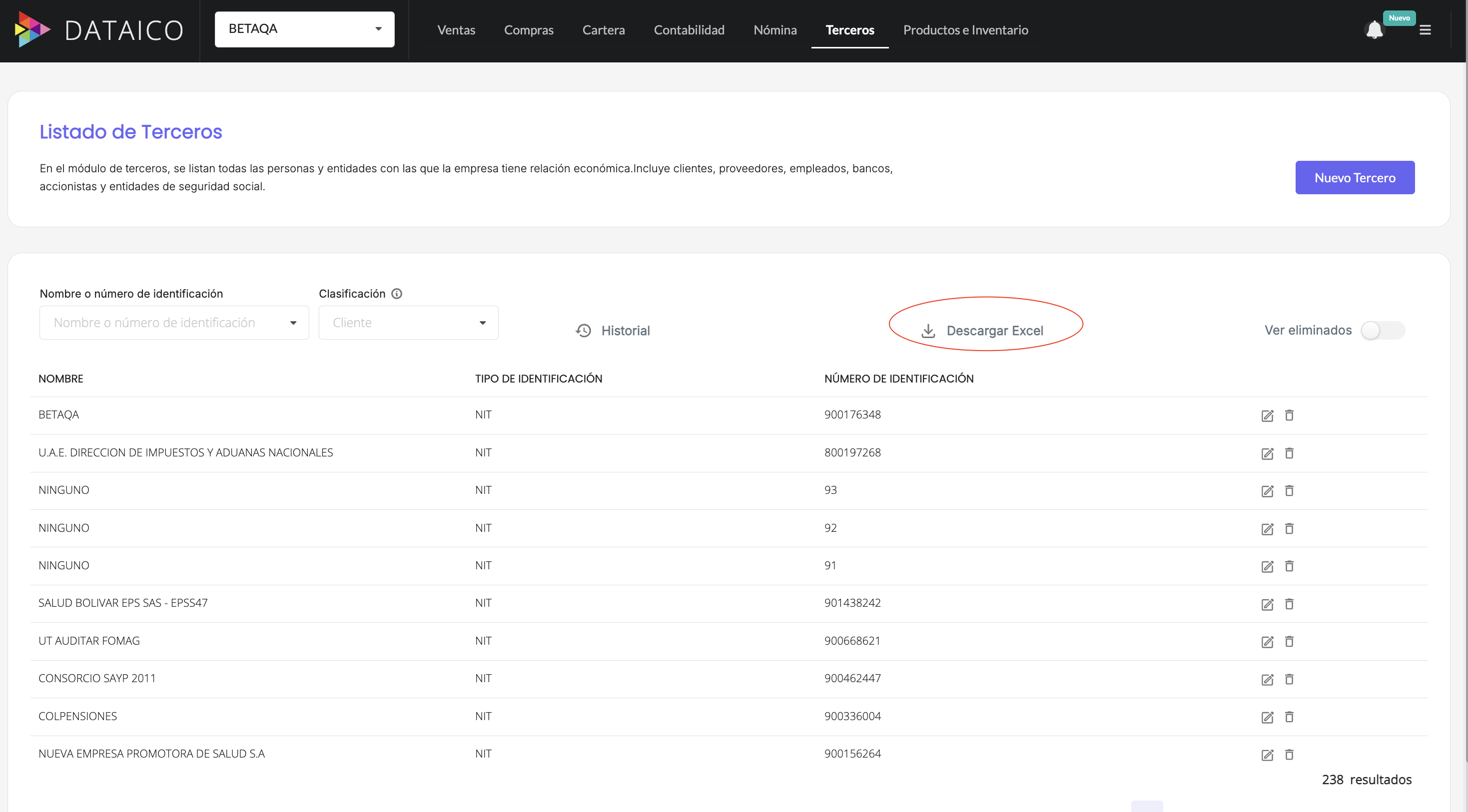Open the Ventas menu
This screenshot has height=812, width=1468.
(456, 29)
